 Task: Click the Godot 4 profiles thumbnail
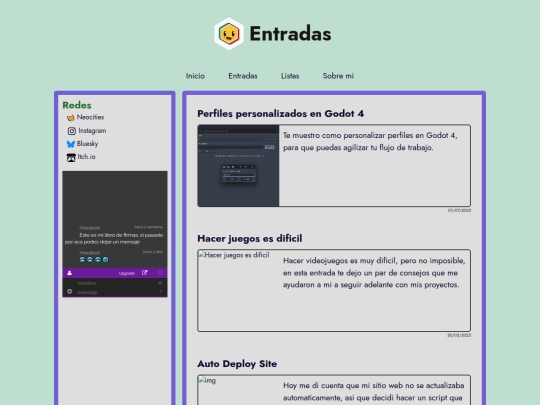pos(238,166)
